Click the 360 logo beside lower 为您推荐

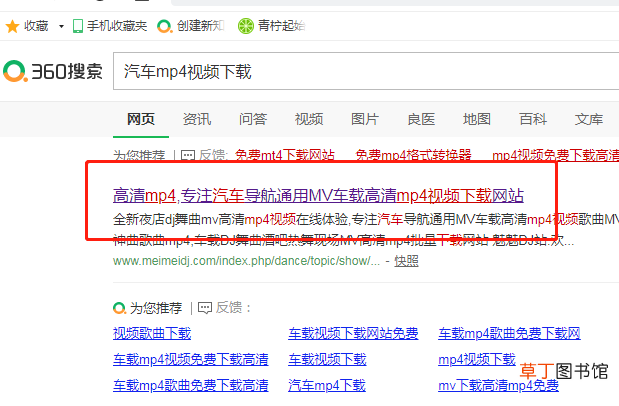click(119, 308)
